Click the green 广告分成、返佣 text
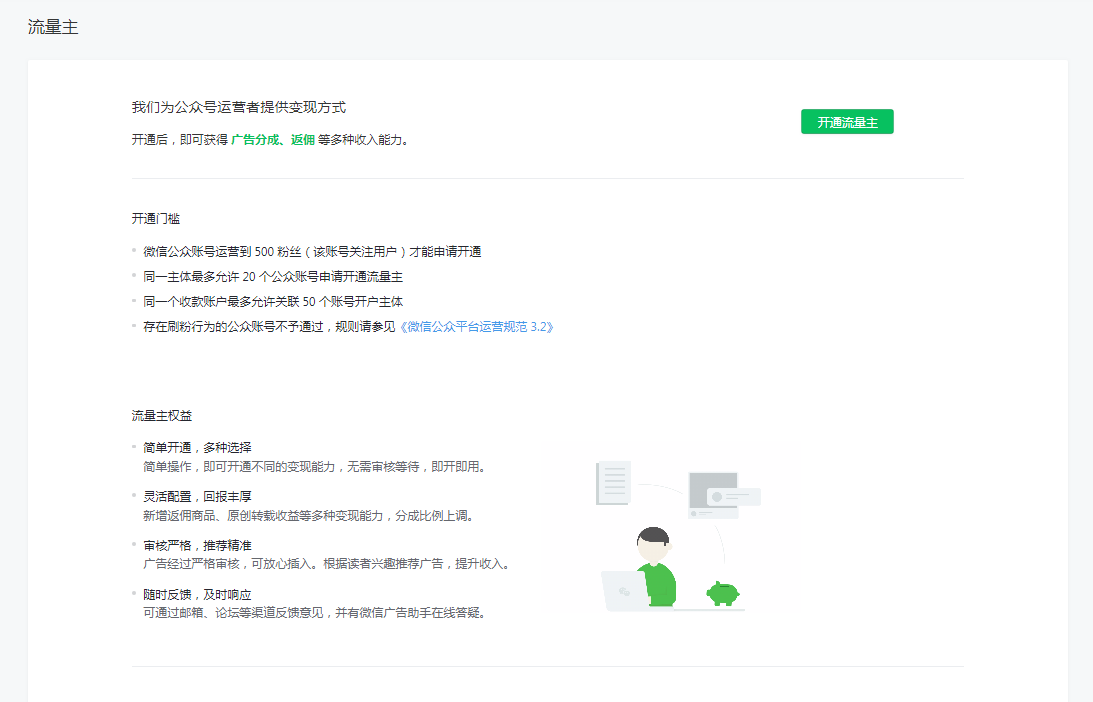Viewport: 1093px width, 702px height. click(x=272, y=140)
